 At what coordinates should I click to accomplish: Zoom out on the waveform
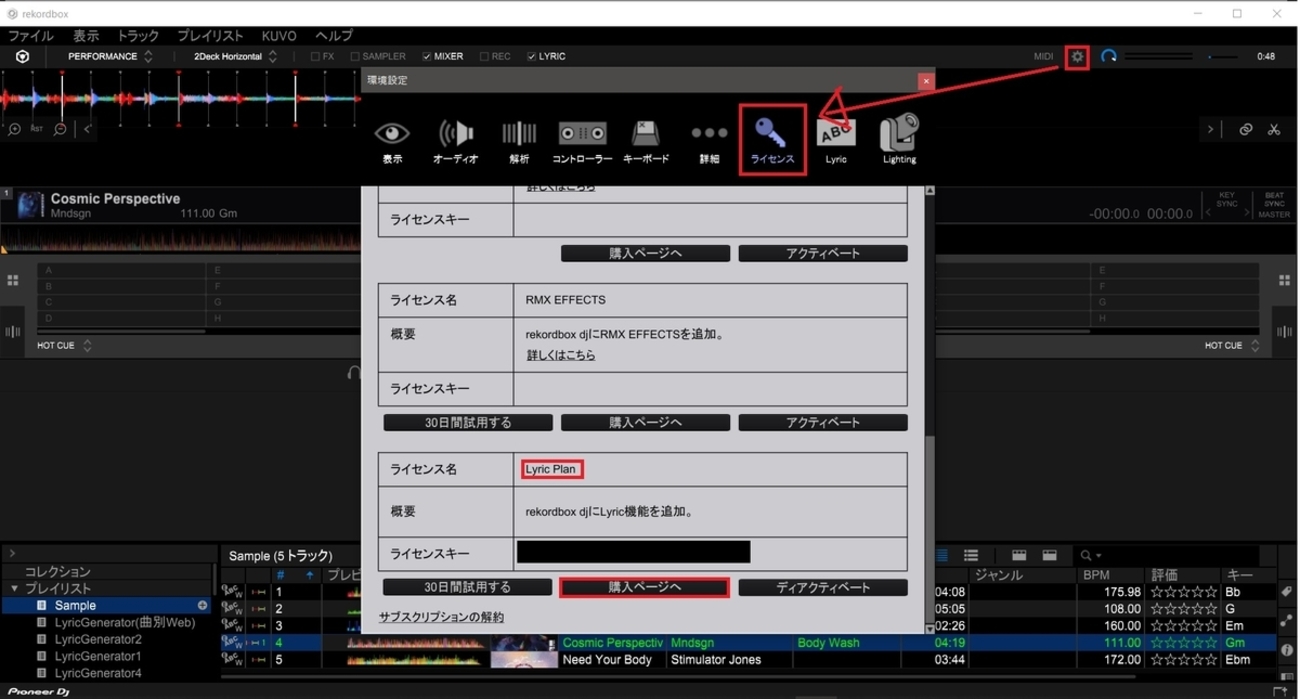(x=60, y=129)
